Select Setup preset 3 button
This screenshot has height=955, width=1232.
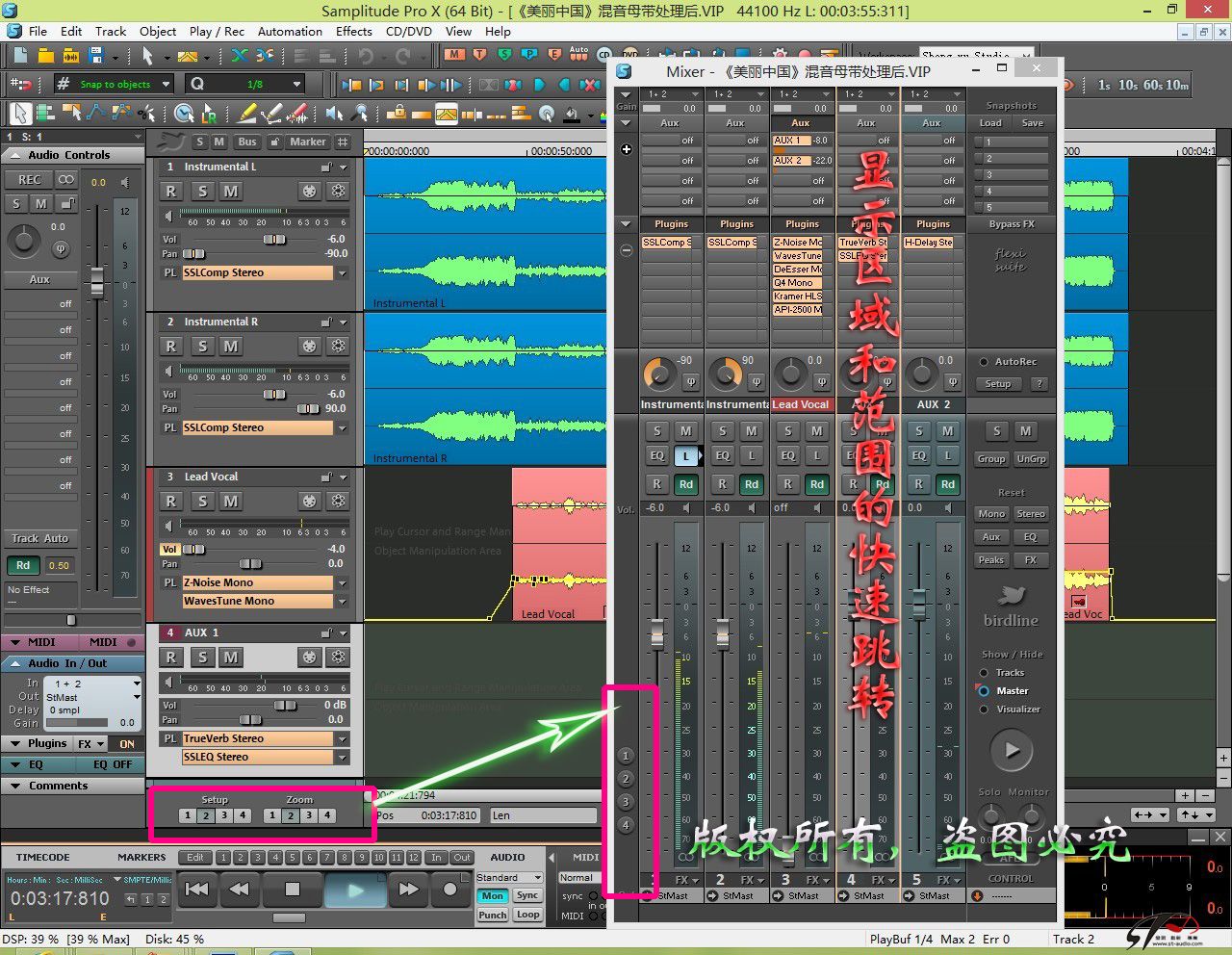point(224,815)
